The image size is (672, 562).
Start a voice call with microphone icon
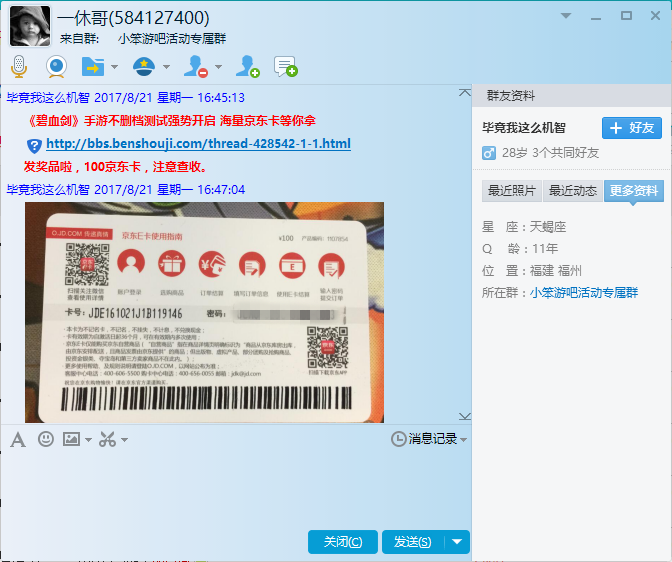pyautogui.click(x=19, y=66)
